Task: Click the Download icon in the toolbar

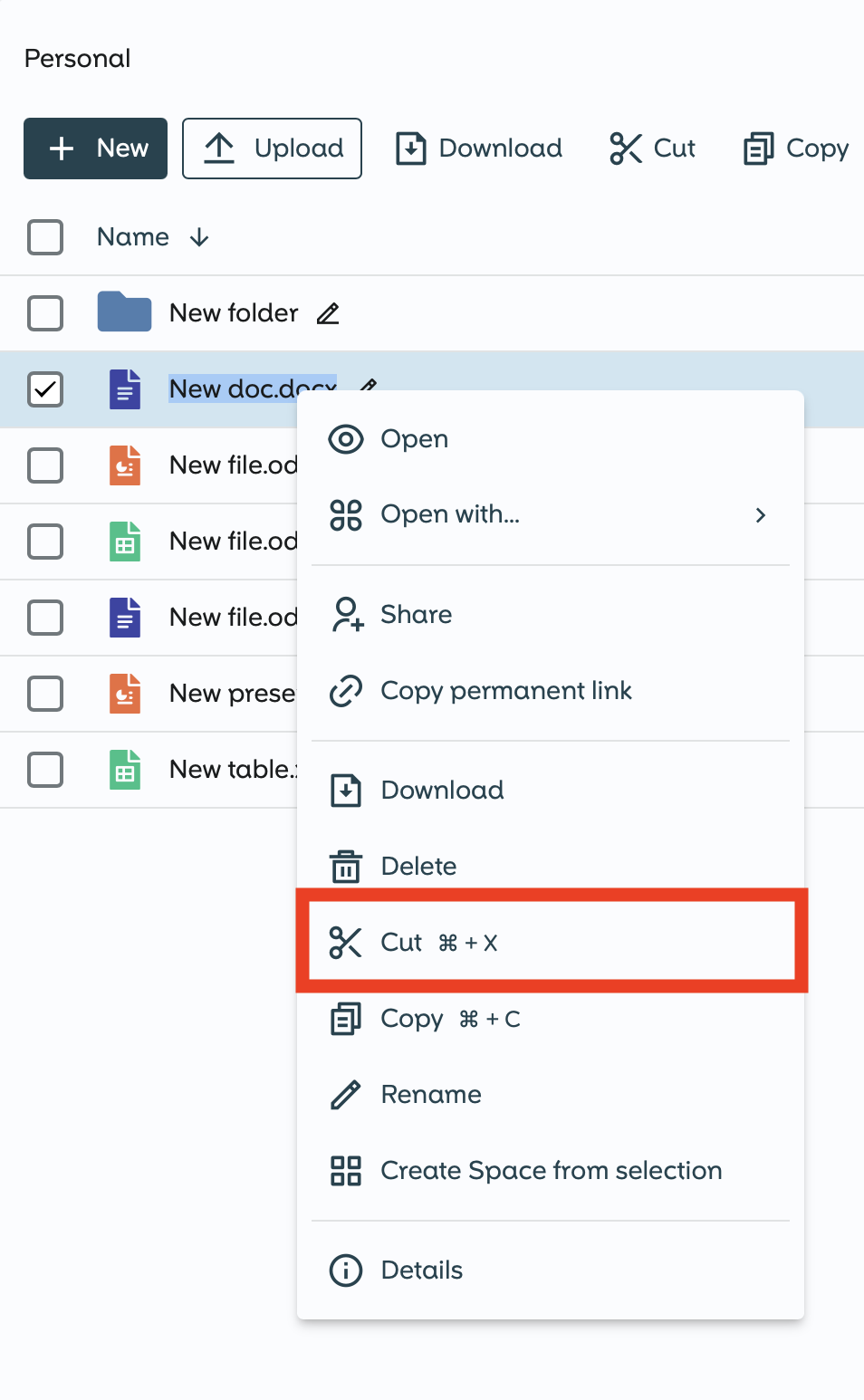Action: click(409, 149)
